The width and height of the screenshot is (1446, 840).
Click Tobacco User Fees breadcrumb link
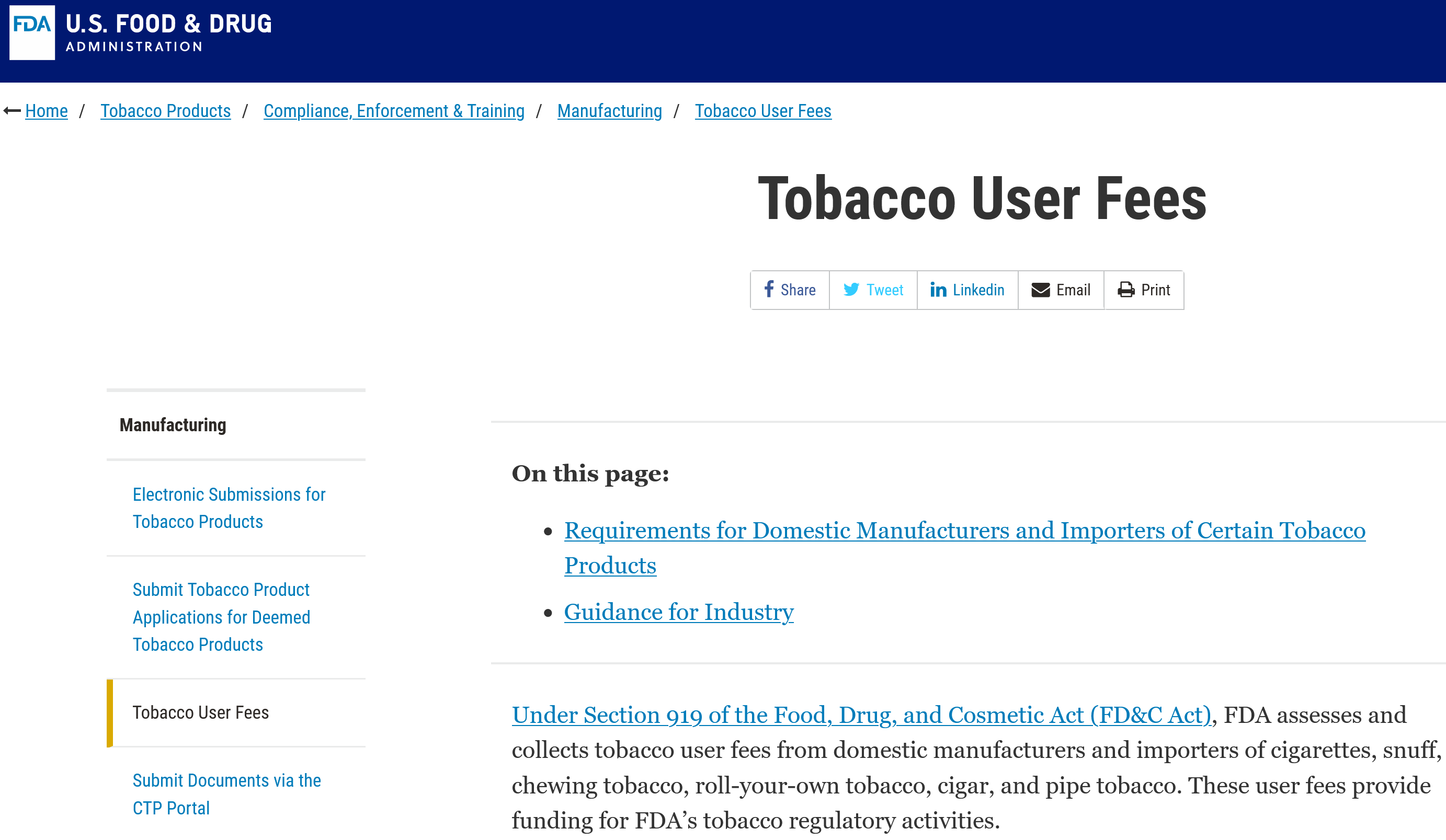[x=762, y=111]
